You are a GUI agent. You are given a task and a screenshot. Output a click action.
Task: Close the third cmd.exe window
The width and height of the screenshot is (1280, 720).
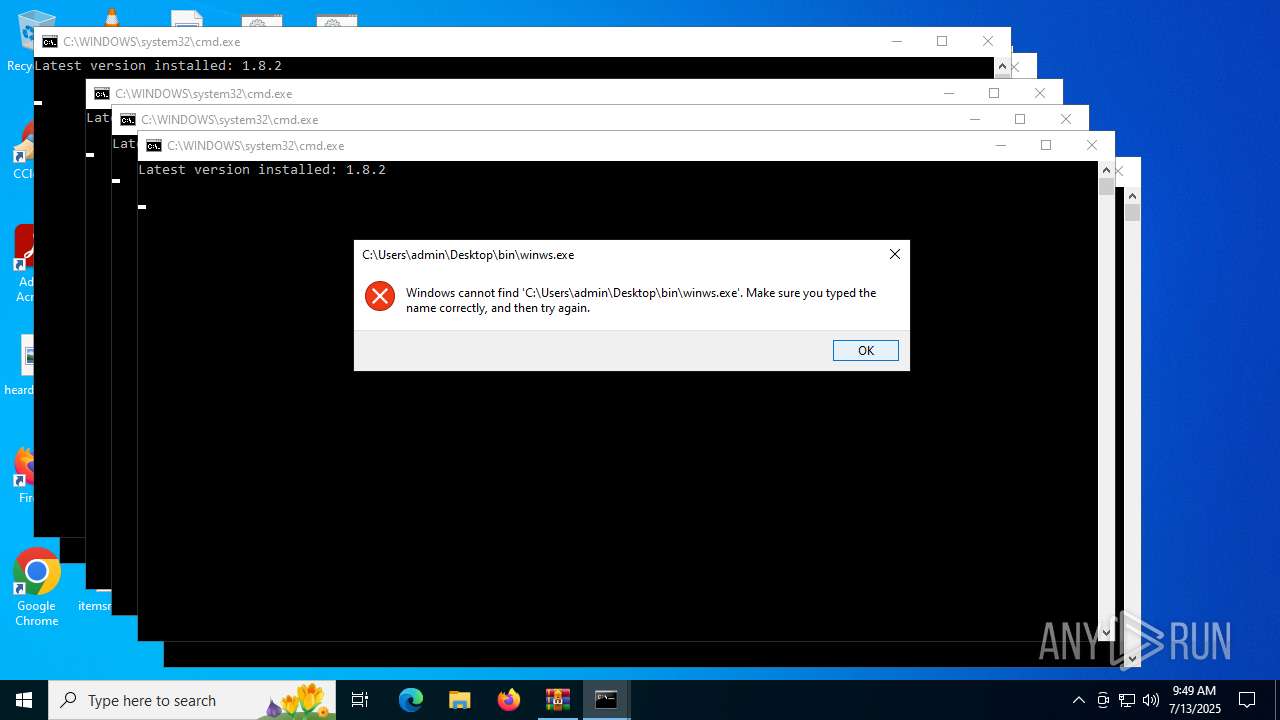click(1066, 119)
